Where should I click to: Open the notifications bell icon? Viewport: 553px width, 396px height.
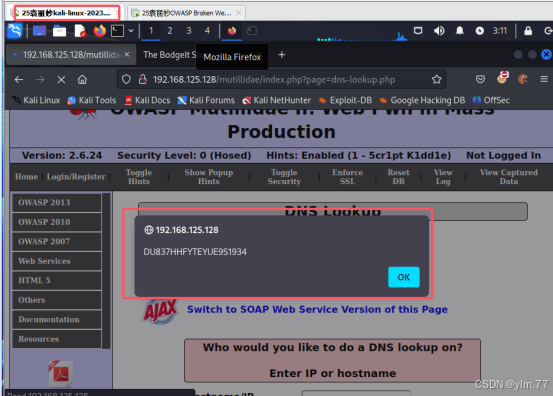[x=460, y=31]
